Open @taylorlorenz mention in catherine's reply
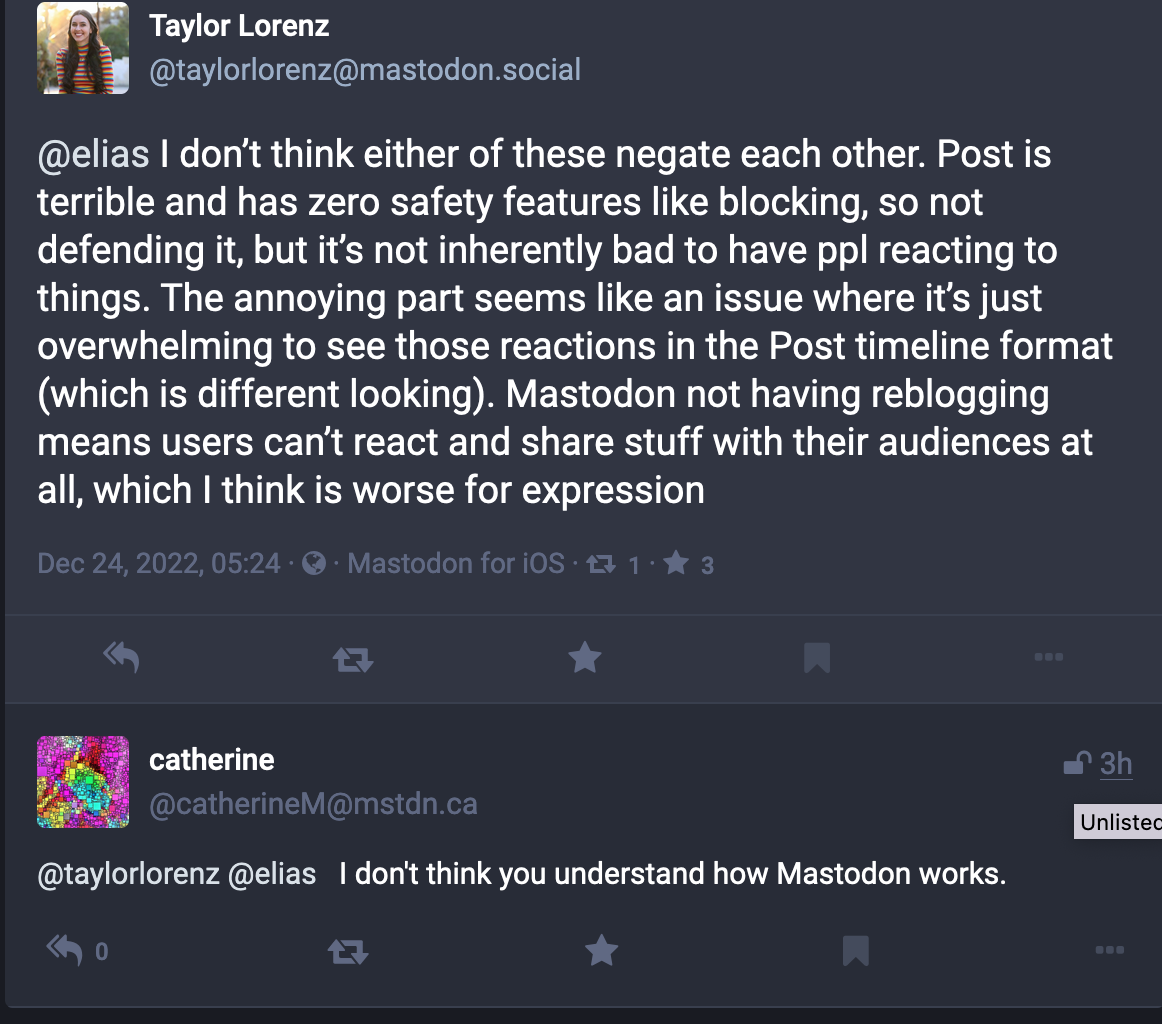Screen dimensions: 1162x1024 [128, 874]
